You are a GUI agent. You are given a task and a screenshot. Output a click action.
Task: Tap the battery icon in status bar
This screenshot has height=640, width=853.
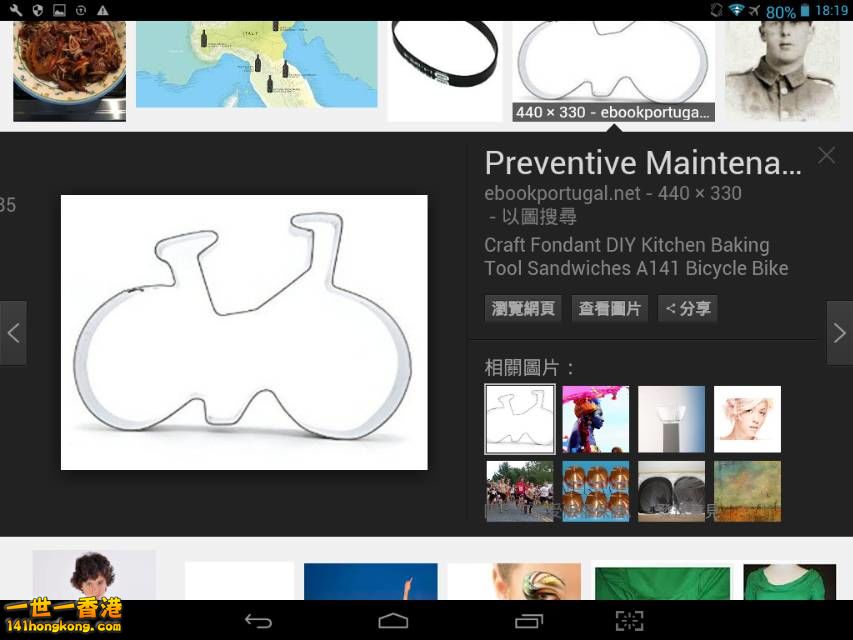click(x=805, y=10)
